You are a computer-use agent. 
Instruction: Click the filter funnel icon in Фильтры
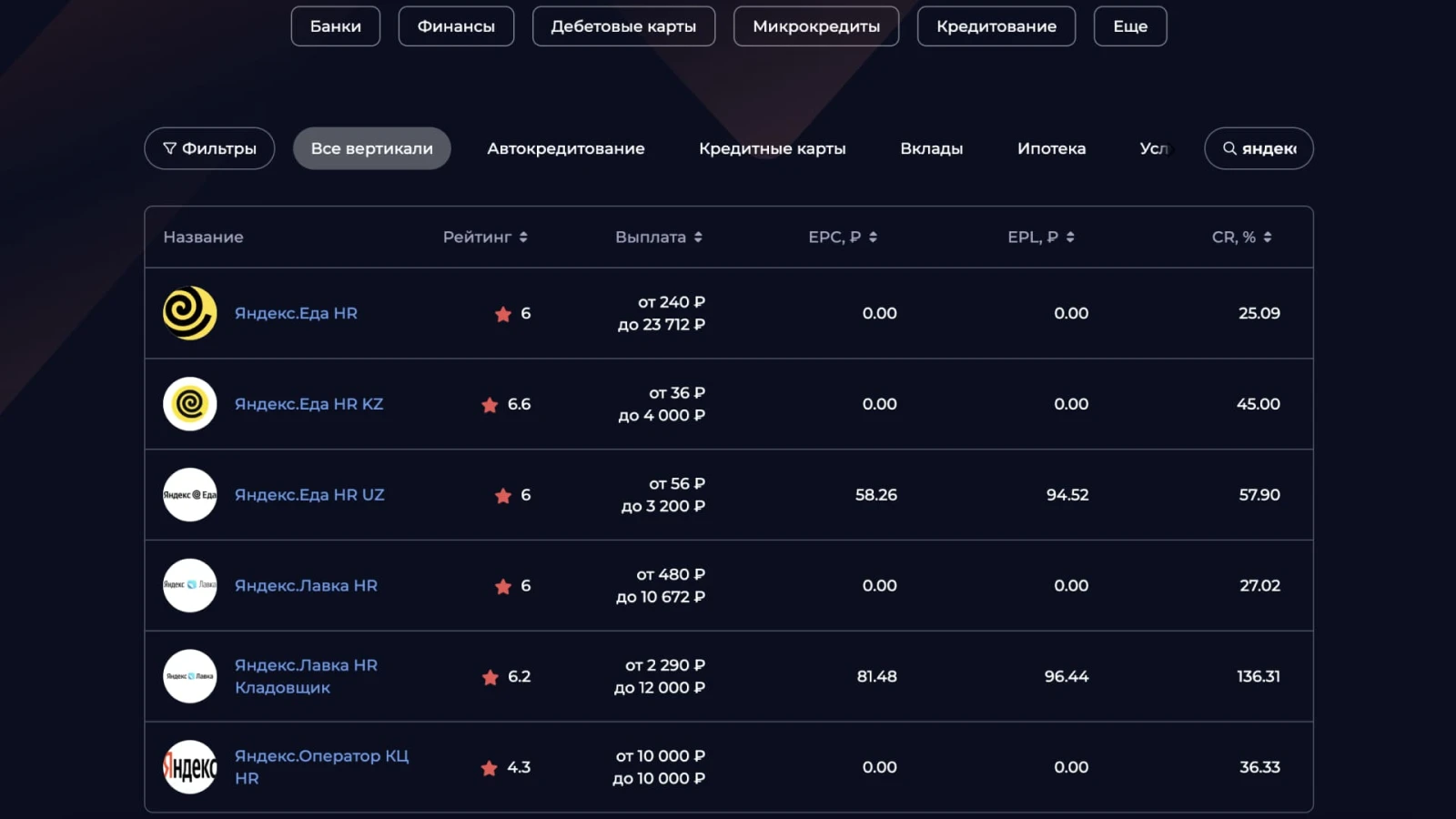tap(168, 148)
